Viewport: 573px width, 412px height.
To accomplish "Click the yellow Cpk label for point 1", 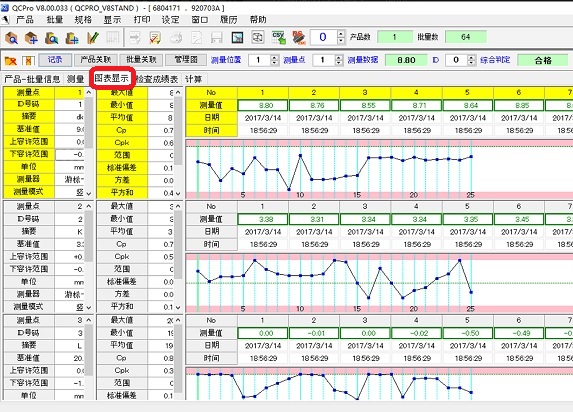I will pyautogui.click(x=122, y=143).
